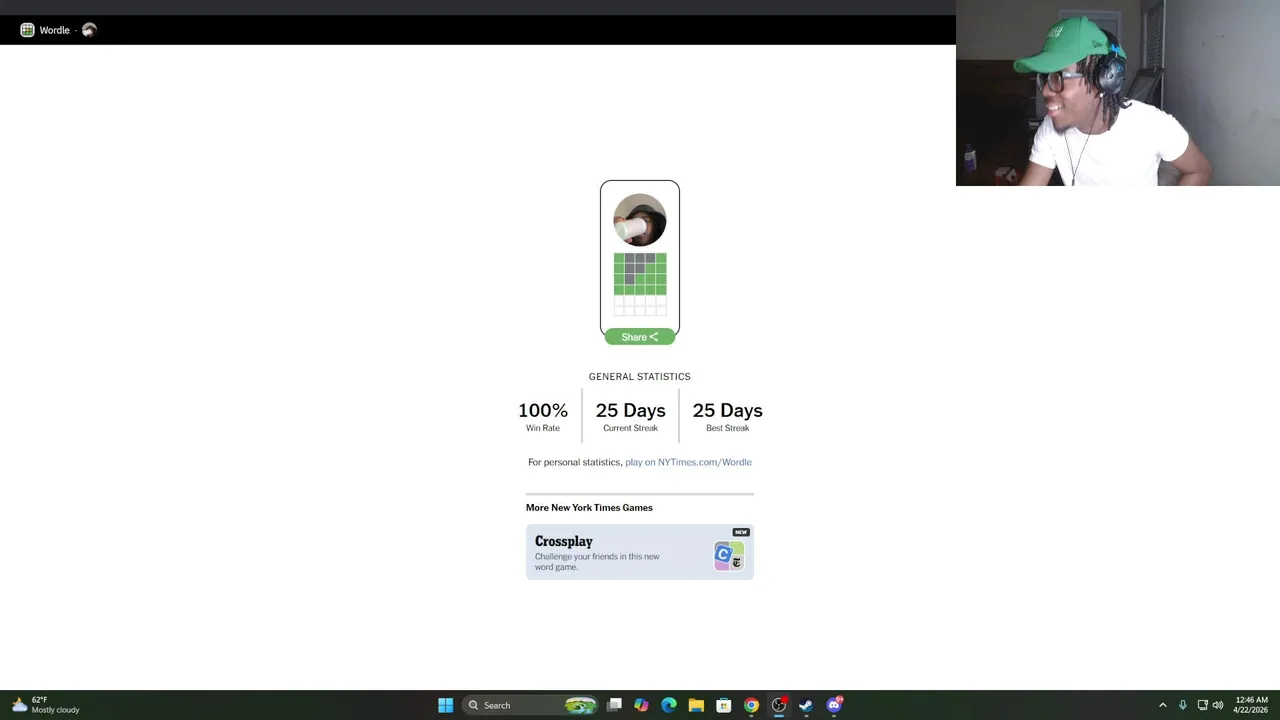Click the green Share button
Image resolution: width=1280 pixels, height=720 pixels.
point(640,337)
